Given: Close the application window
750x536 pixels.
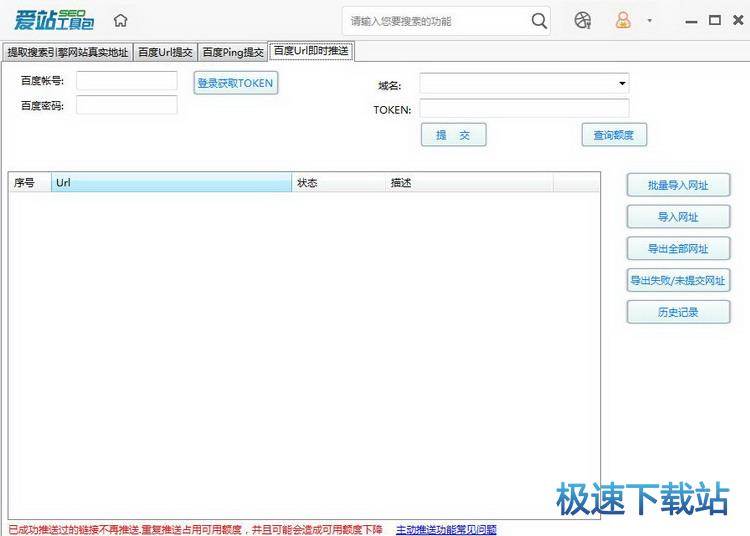Looking at the screenshot, I should pyautogui.click(x=738, y=20).
